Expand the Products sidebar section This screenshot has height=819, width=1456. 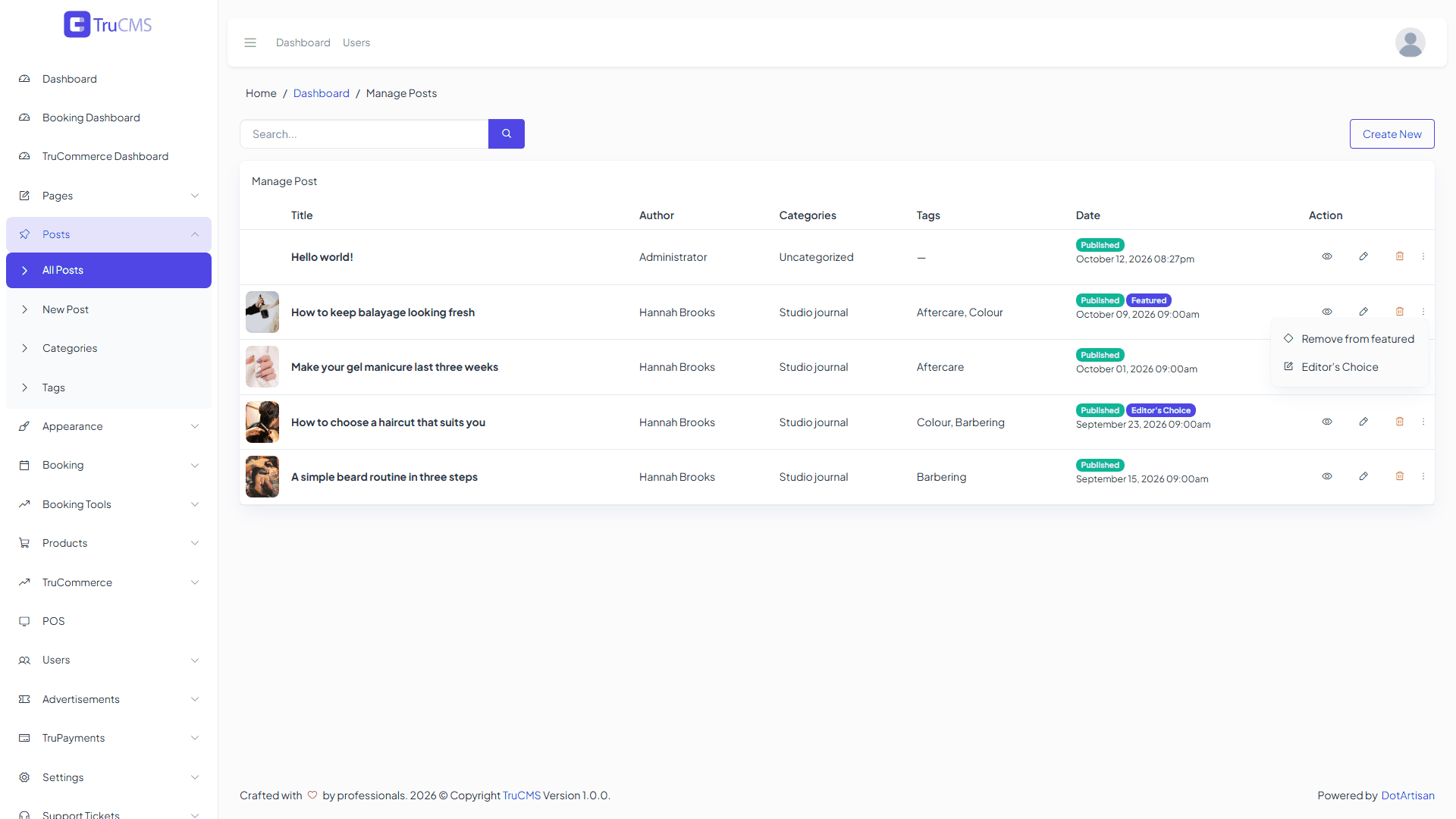(x=108, y=543)
